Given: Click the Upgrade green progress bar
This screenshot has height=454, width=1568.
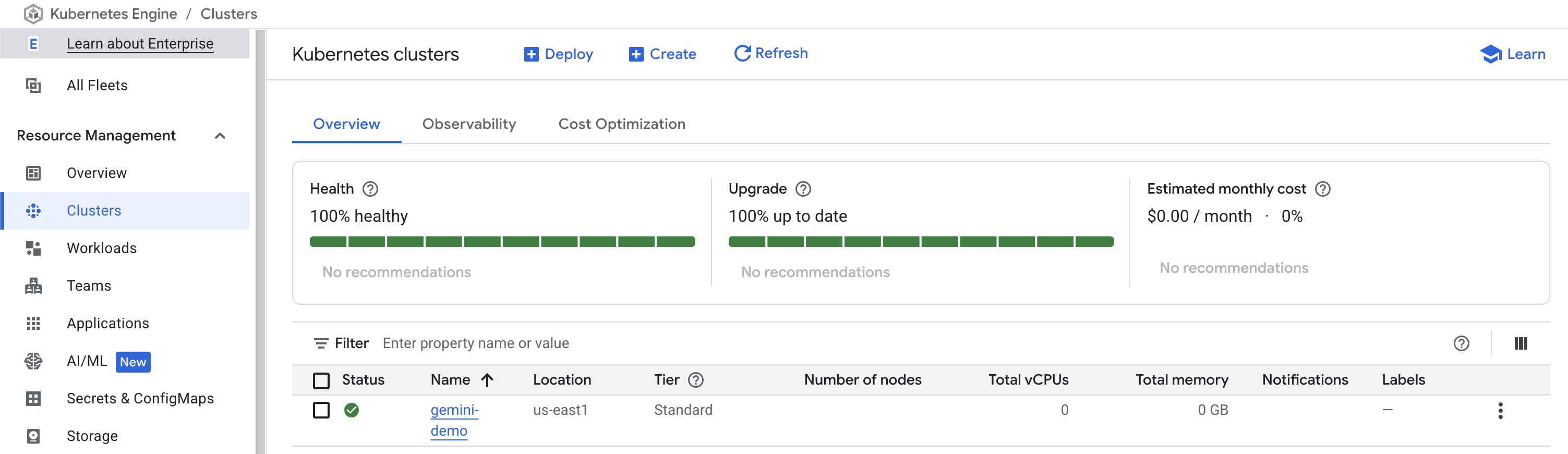Looking at the screenshot, I should [921, 242].
